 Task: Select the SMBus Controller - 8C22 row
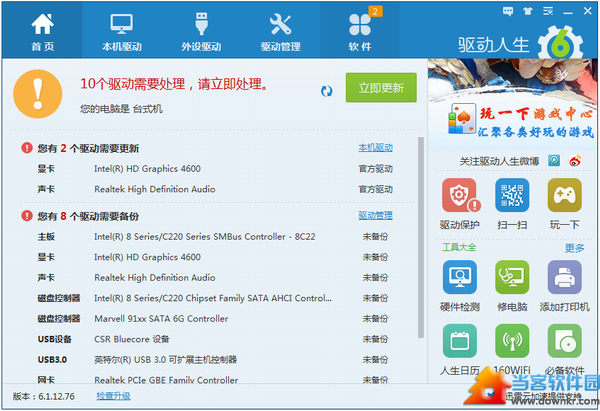click(213, 237)
